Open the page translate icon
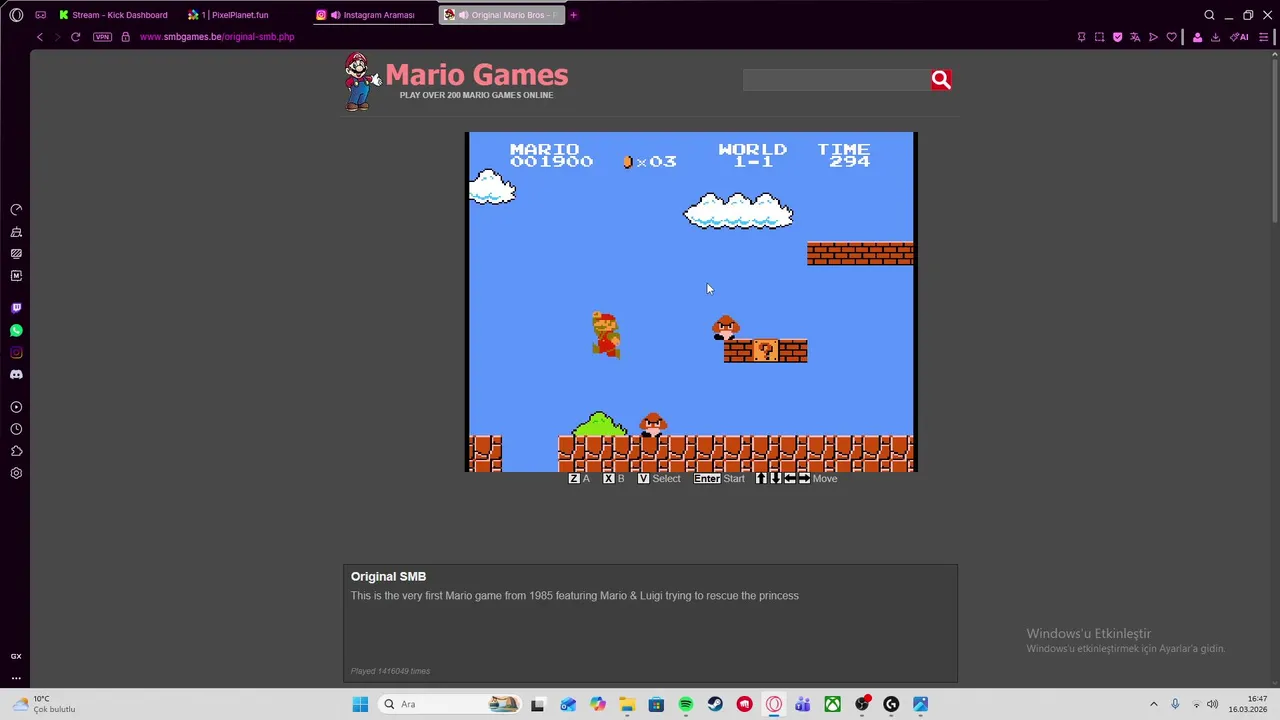The height and width of the screenshot is (720, 1280). tap(1135, 37)
